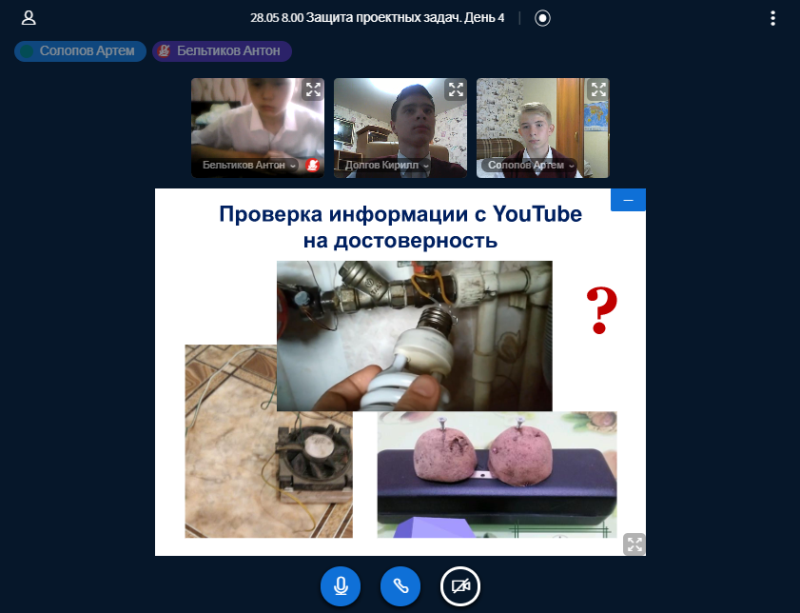Click the potato photo on the slide

[496, 470]
